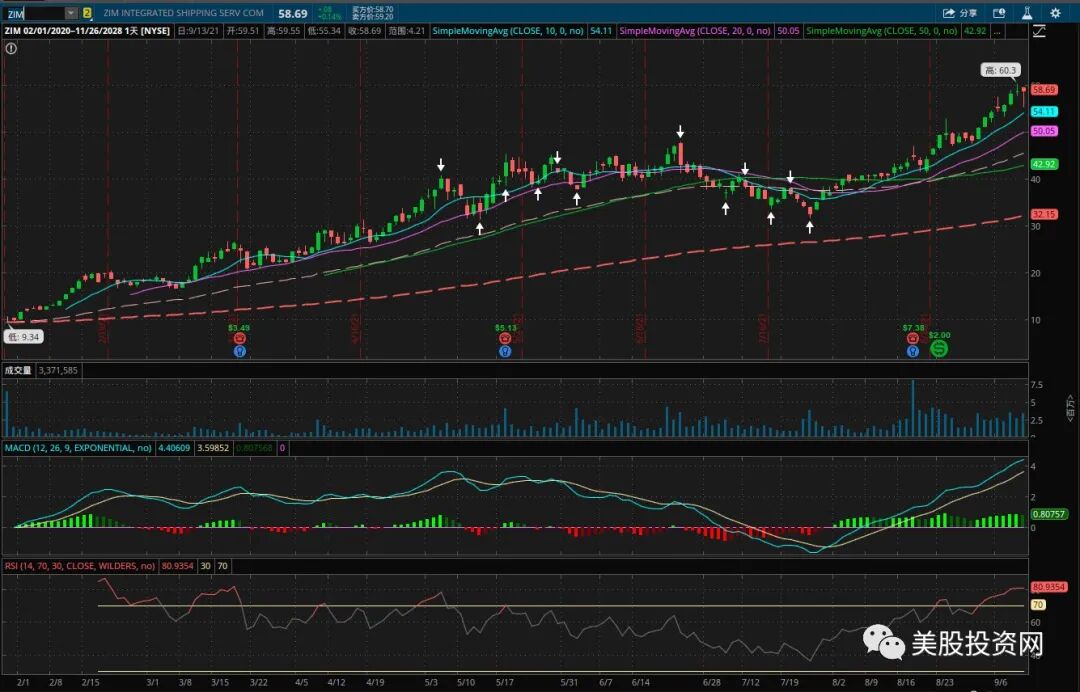Viewport: 1080px width, 692px height.
Task: Click the 成交量 volume panel label
Action: point(18,370)
